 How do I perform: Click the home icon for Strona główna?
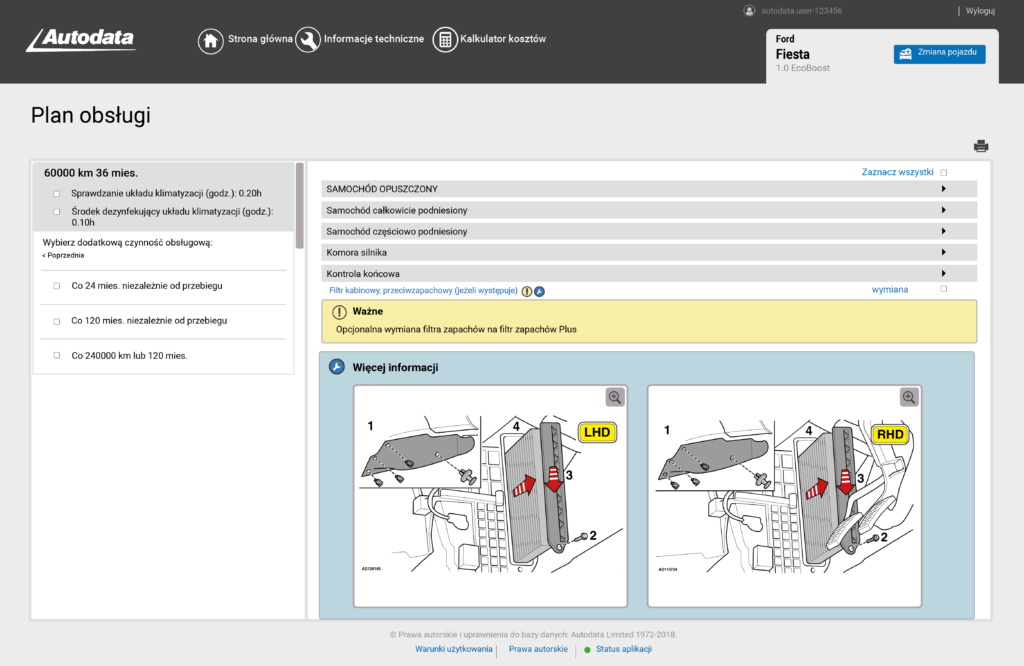click(210, 40)
